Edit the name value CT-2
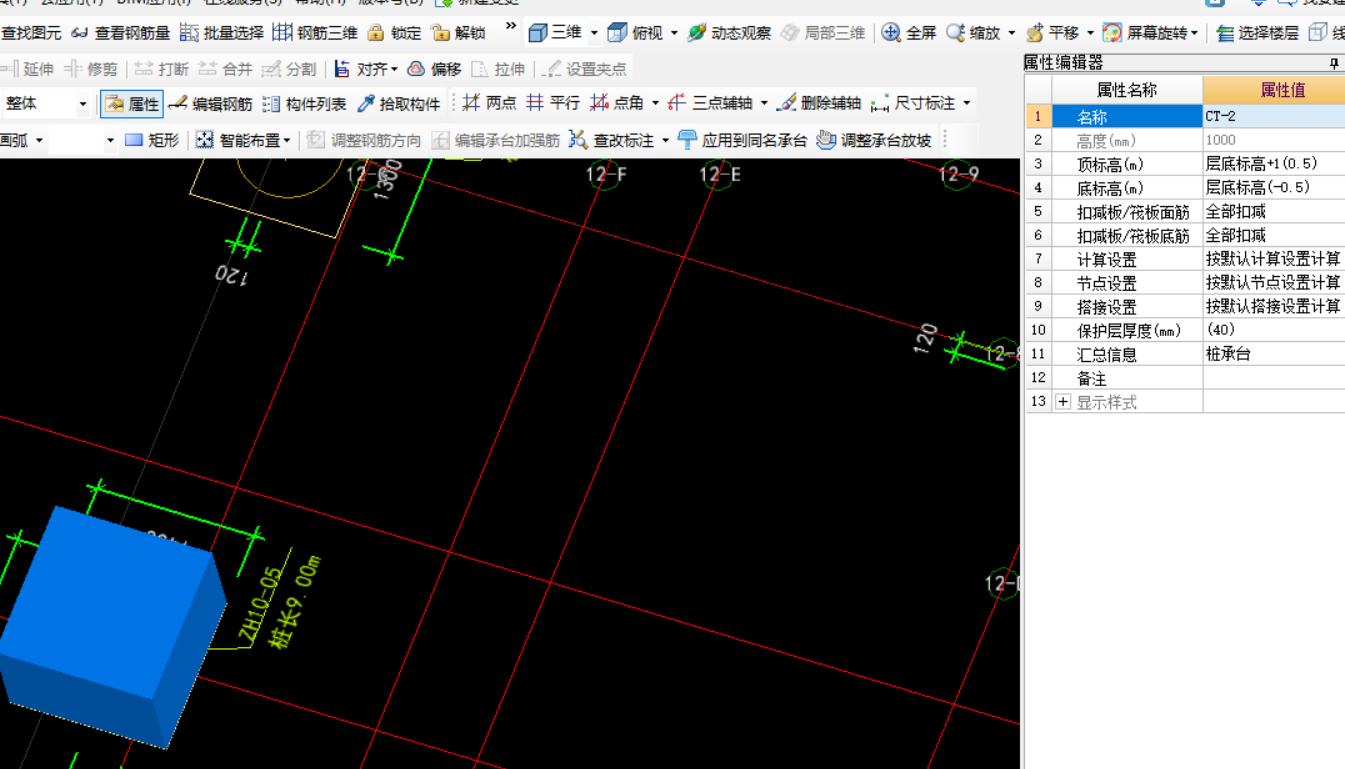This screenshot has width=1345, height=769. point(1274,116)
